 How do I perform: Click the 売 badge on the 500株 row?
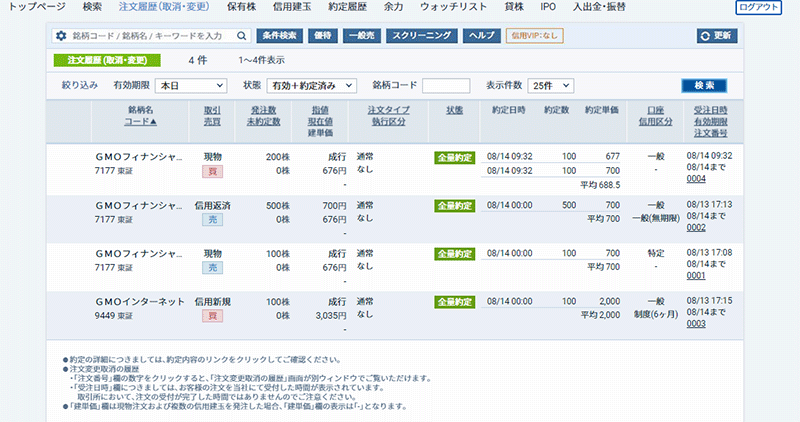pos(212,220)
